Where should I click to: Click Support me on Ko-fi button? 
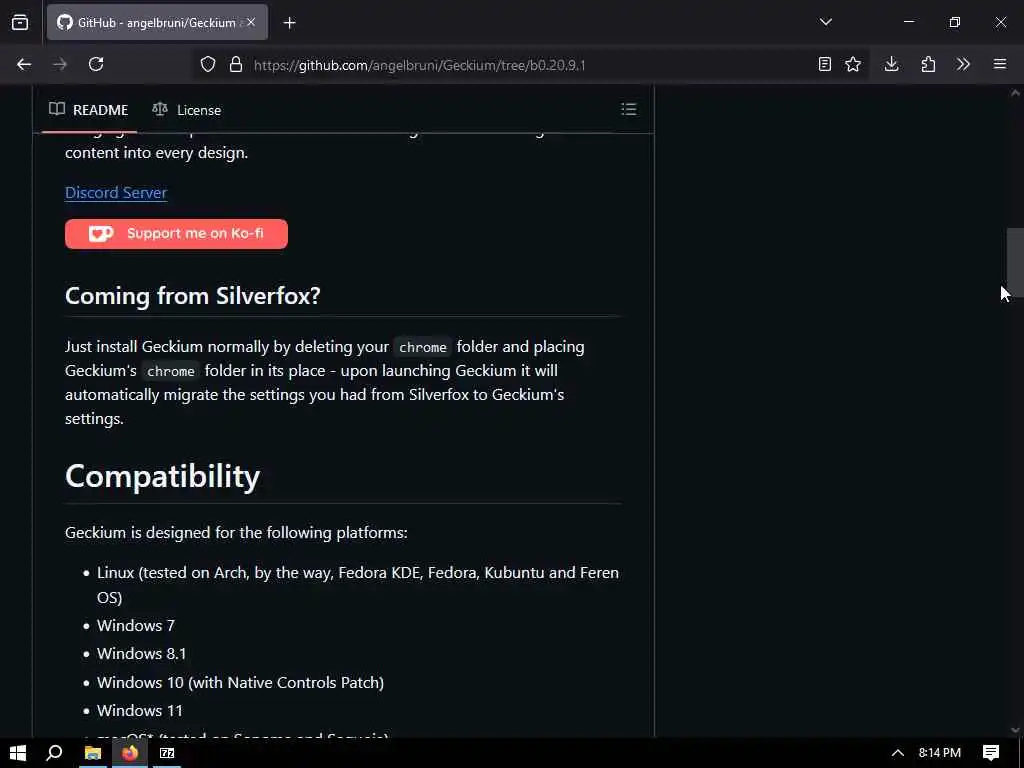pos(176,234)
